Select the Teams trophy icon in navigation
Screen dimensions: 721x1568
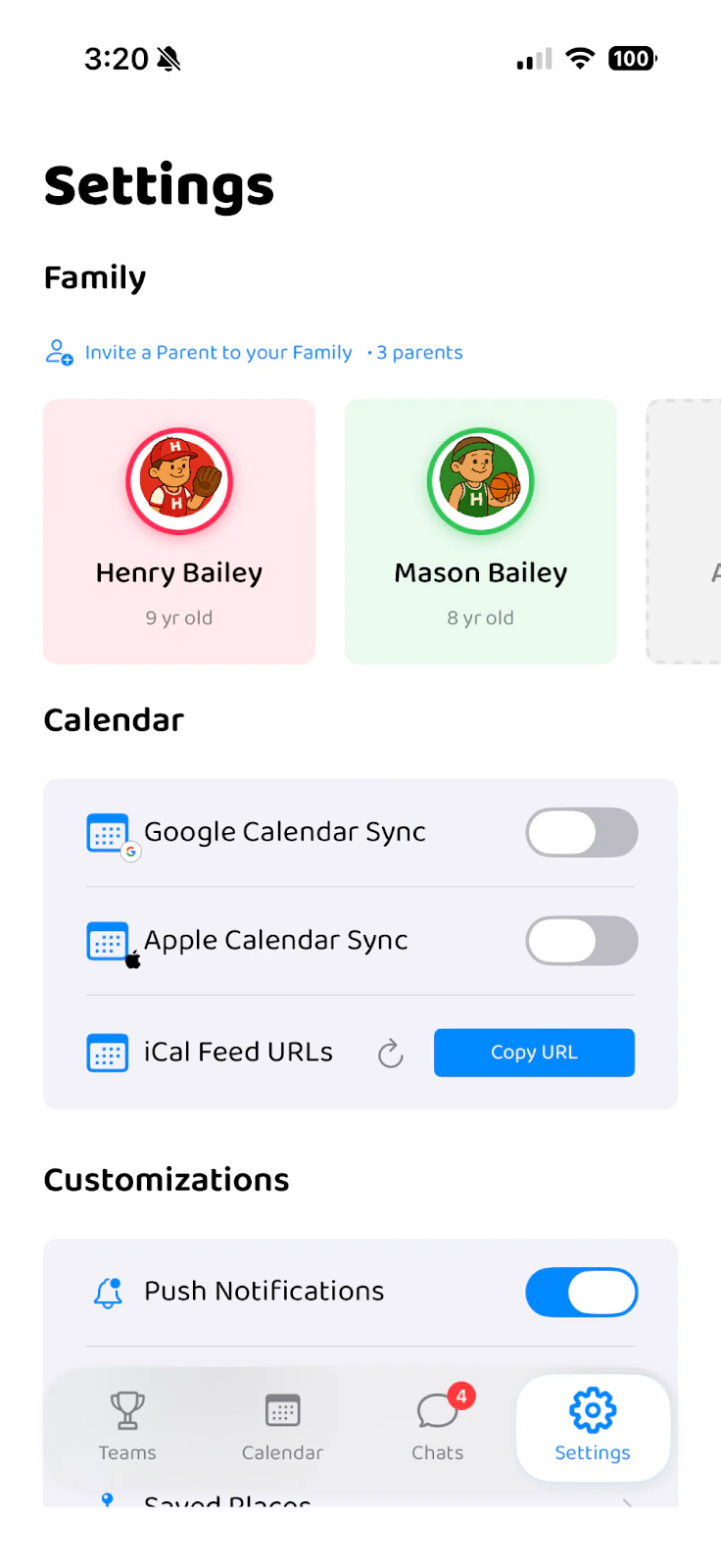coord(126,1411)
